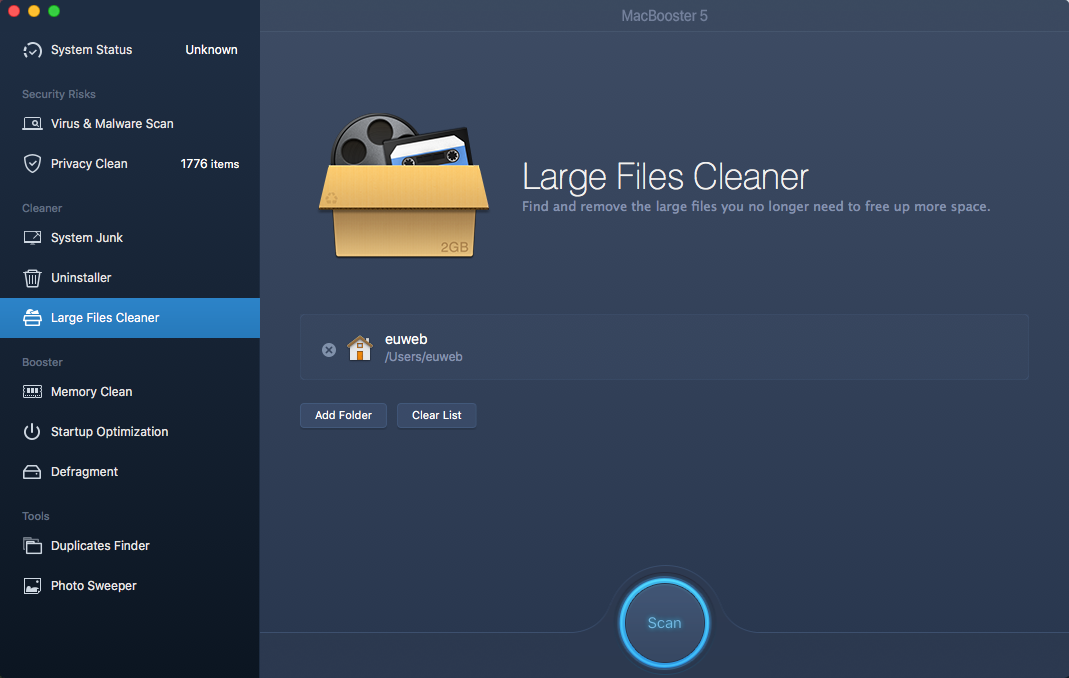Click the Privacy Clean shield icon

click(32, 164)
